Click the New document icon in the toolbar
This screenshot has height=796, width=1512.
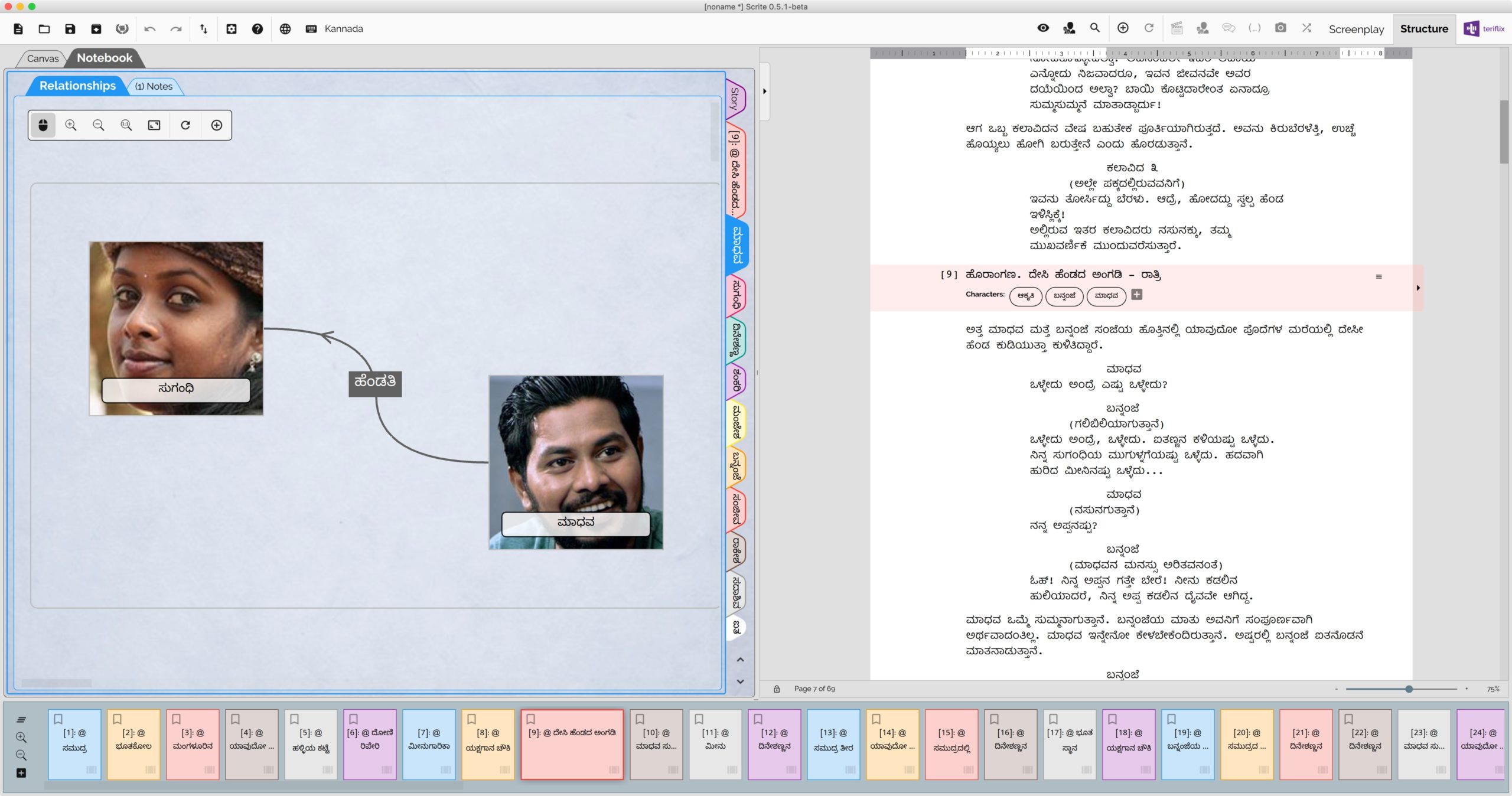coord(18,29)
